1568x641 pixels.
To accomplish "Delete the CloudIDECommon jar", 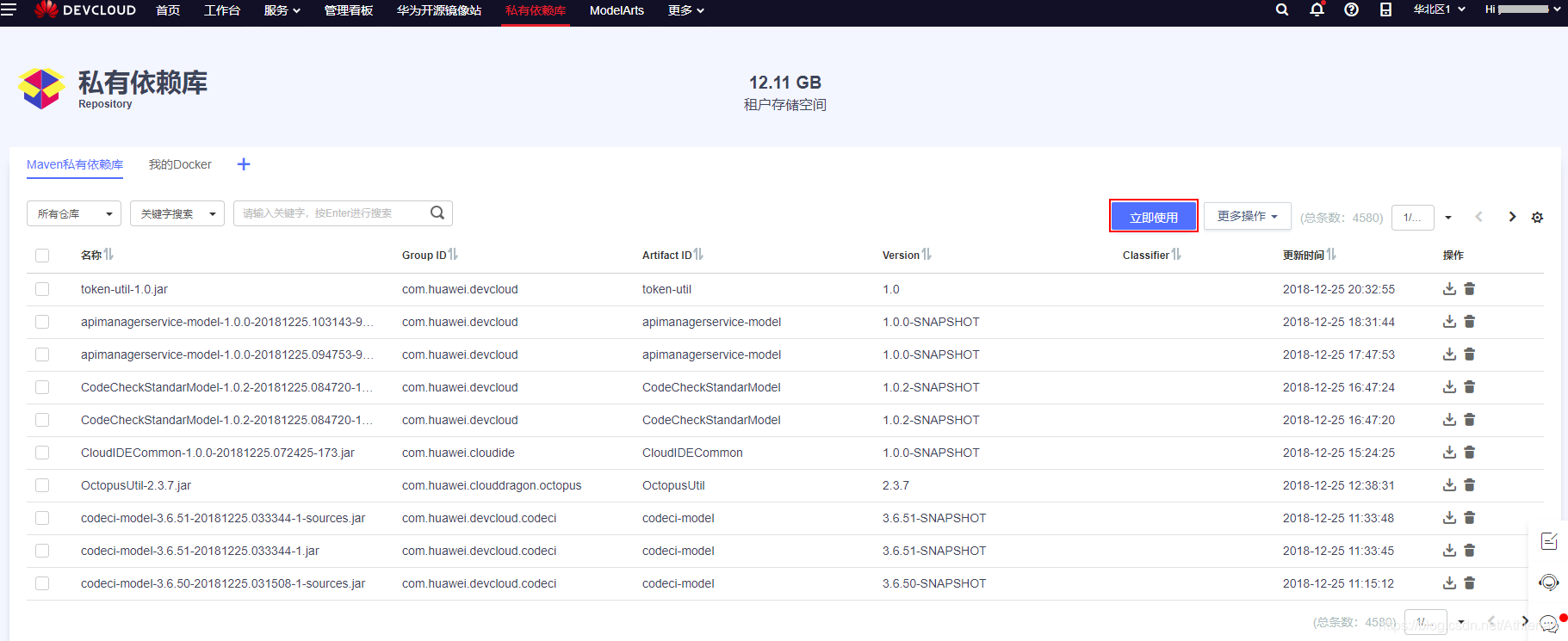I will point(1470,453).
